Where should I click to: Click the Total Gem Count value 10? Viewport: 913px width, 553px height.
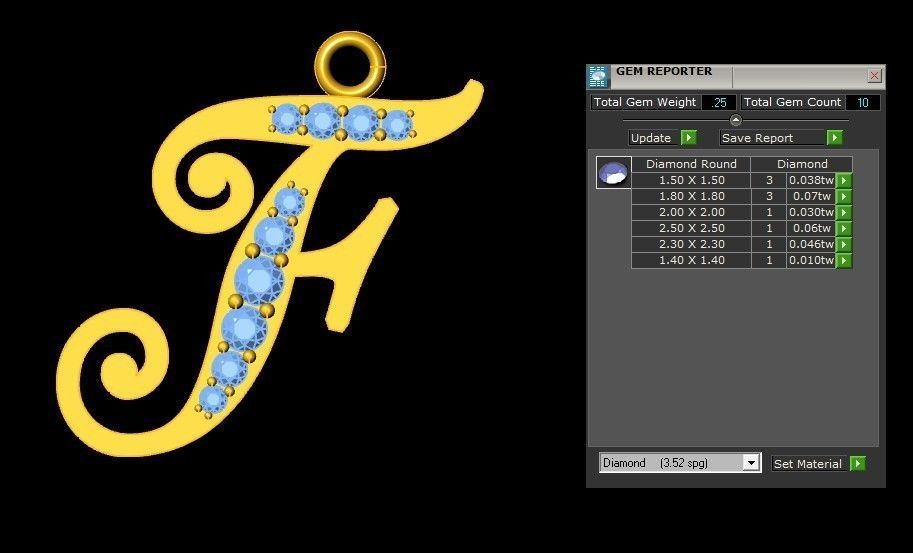(862, 102)
